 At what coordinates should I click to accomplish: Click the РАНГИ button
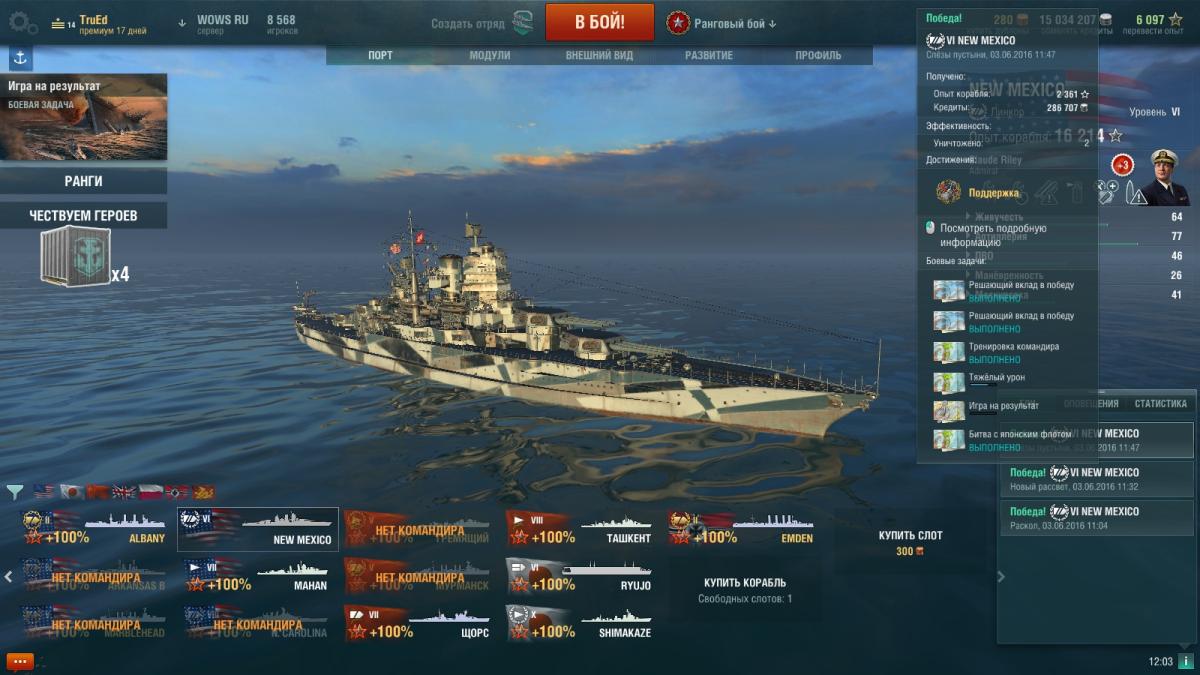[x=83, y=181]
